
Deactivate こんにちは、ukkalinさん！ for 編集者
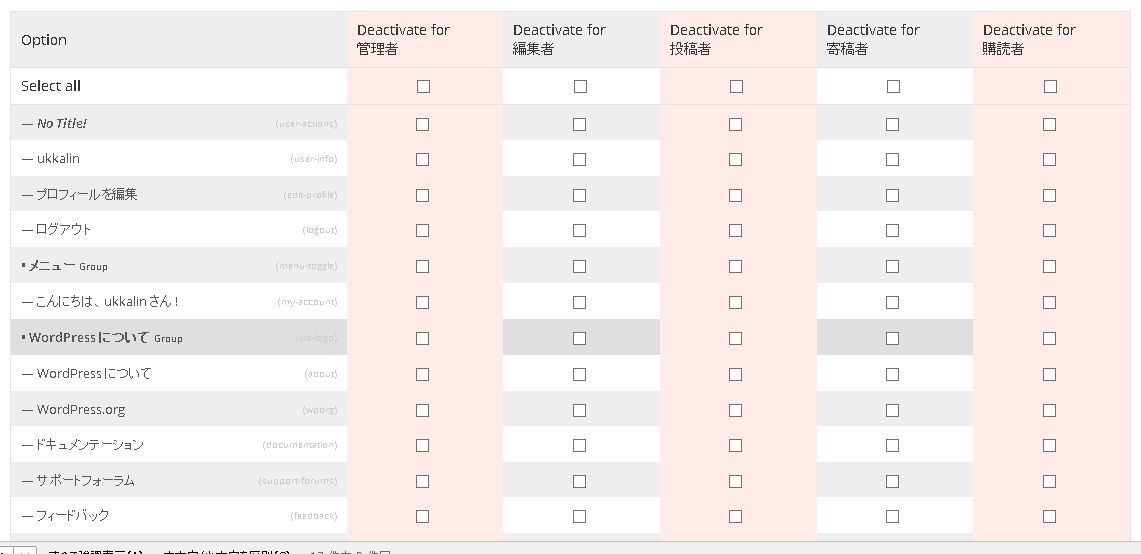click(579, 303)
